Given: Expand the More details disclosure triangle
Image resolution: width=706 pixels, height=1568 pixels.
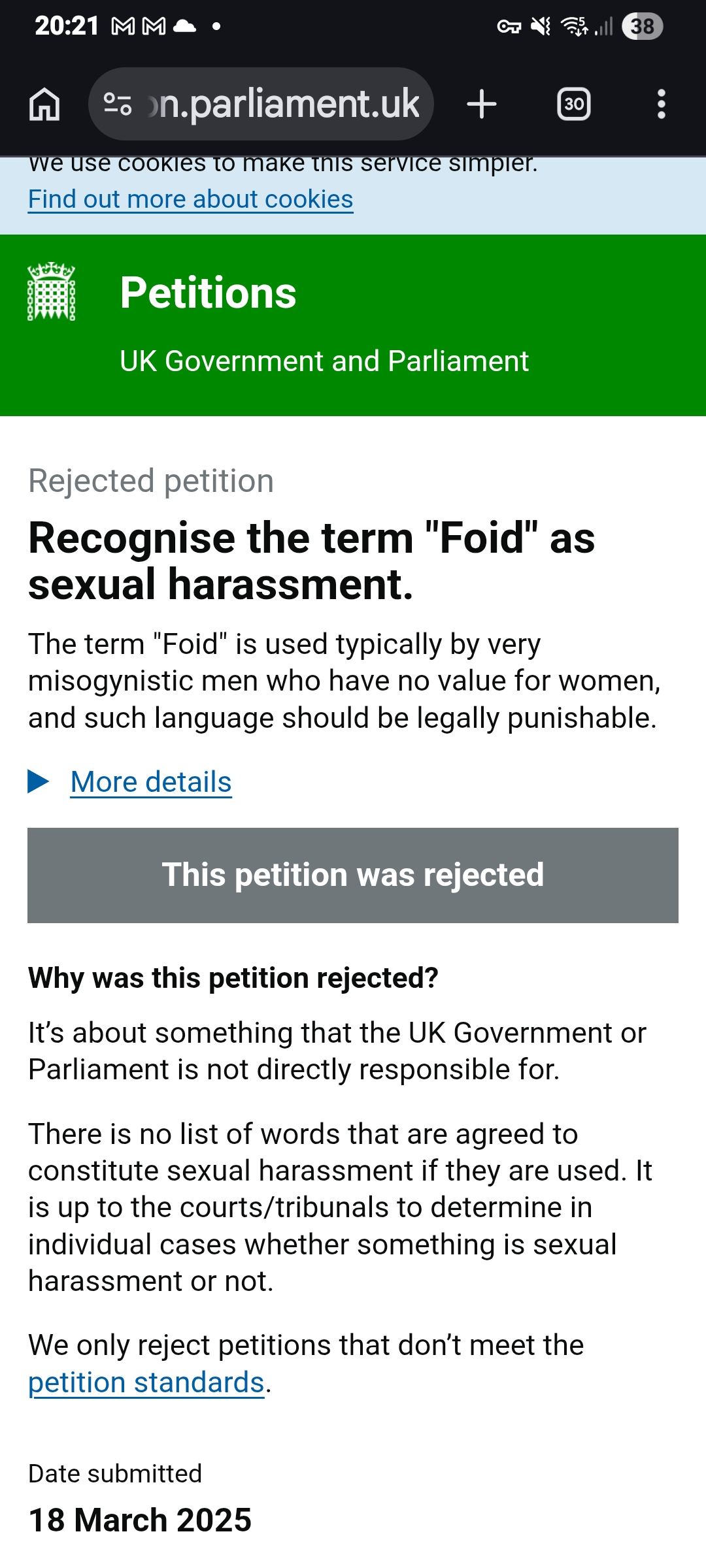Looking at the screenshot, I should (39, 781).
